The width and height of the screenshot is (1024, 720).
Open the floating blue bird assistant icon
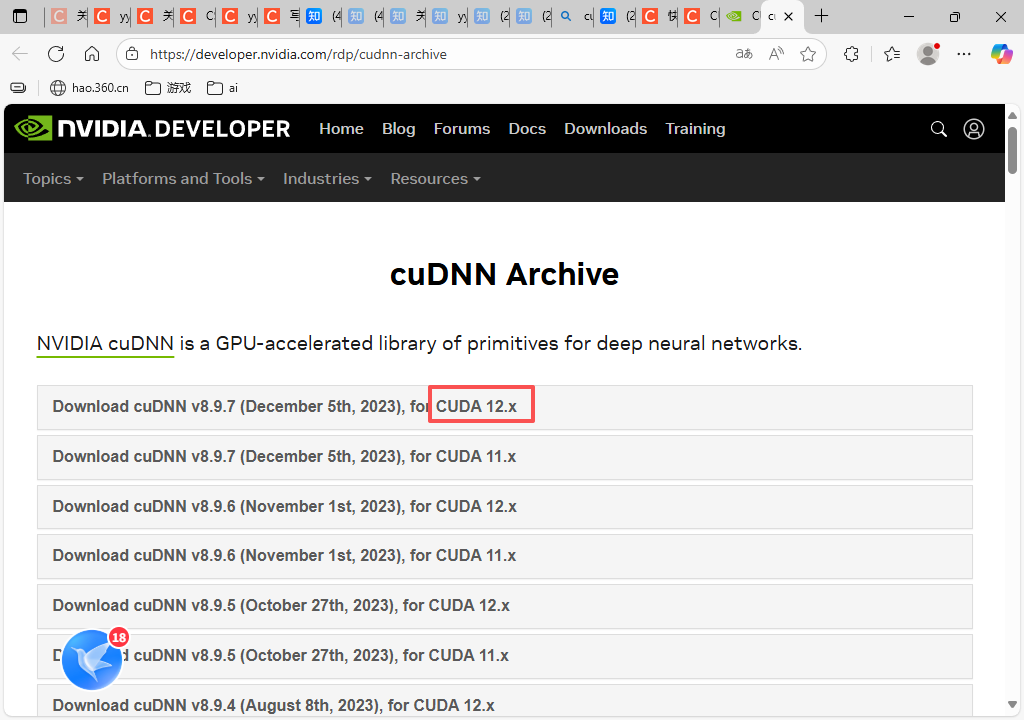pyautogui.click(x=92, y=660)
